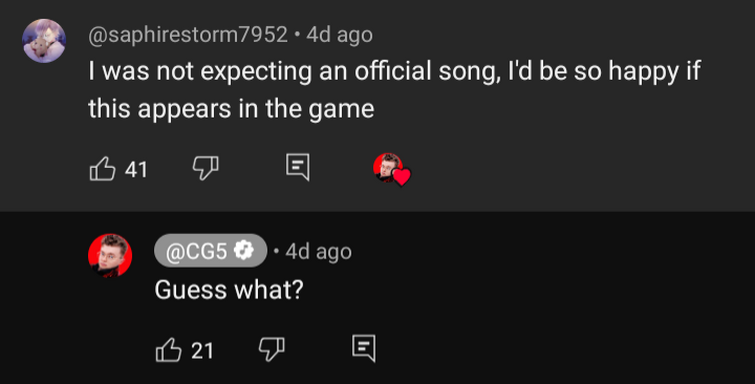Reply to CG5's "Guess what?" comment
755x384 pixels.
point(364,349)
